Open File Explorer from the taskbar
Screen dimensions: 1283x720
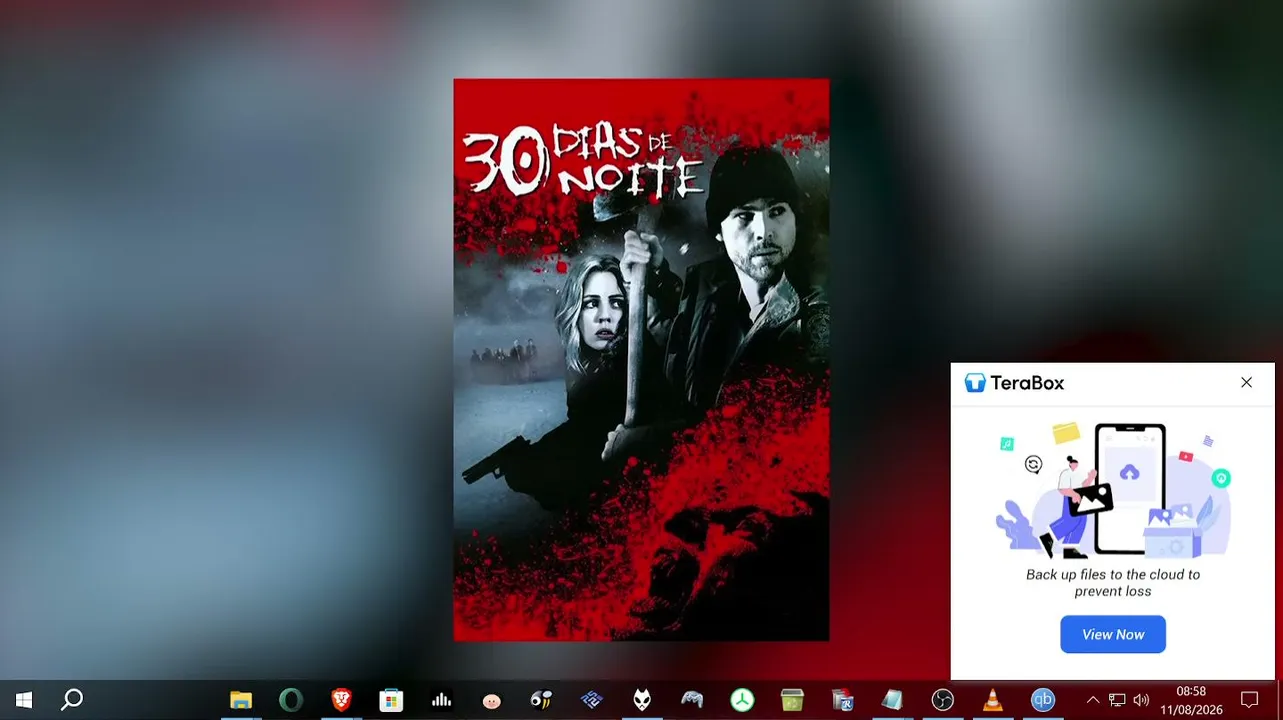241,700
